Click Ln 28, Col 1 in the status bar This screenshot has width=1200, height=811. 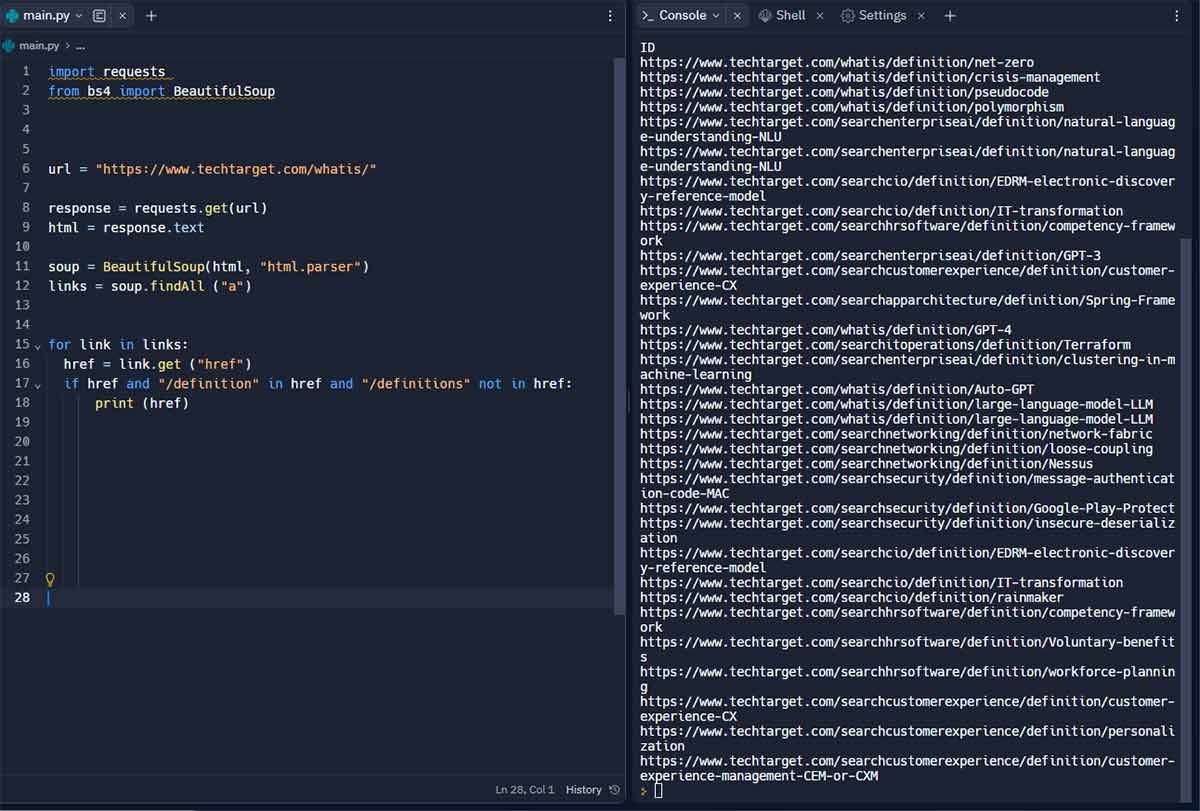coord(524,789)
